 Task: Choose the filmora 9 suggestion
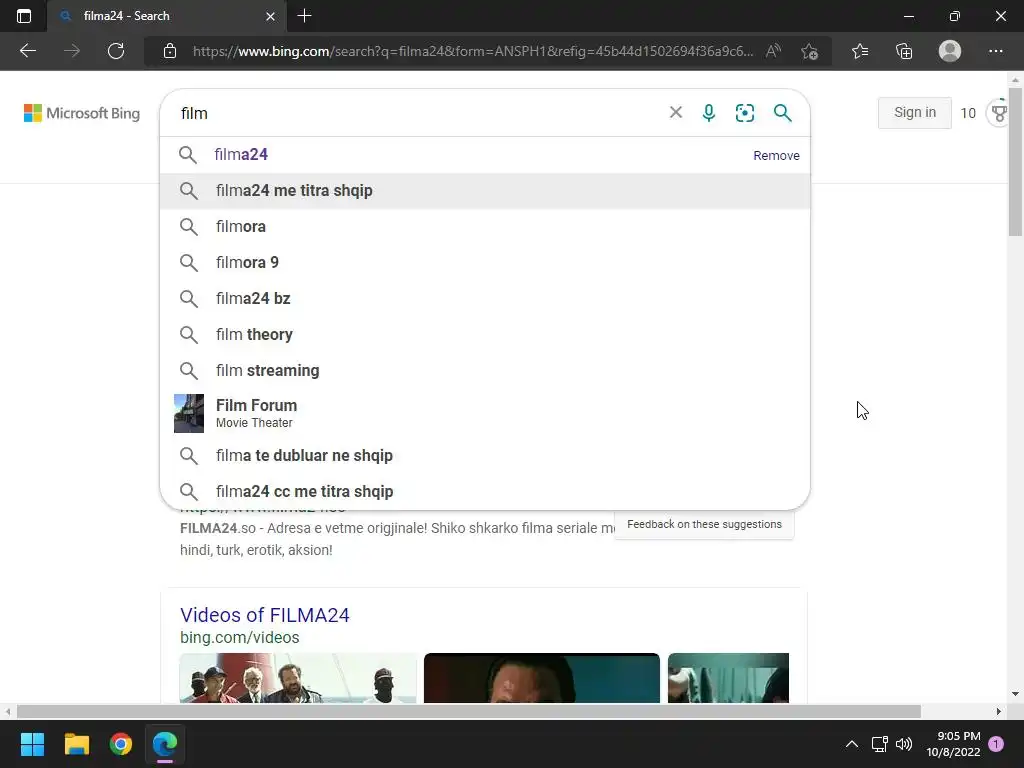click(x=485, y=263)
